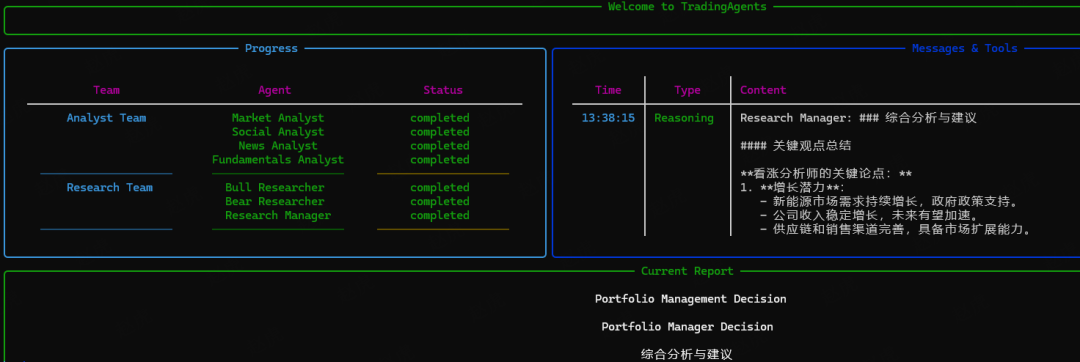The height and width of the screenshot is (362, 1080).
Task: Click the 'Messages & Tools' panel title
Action: tap(964, 48)
